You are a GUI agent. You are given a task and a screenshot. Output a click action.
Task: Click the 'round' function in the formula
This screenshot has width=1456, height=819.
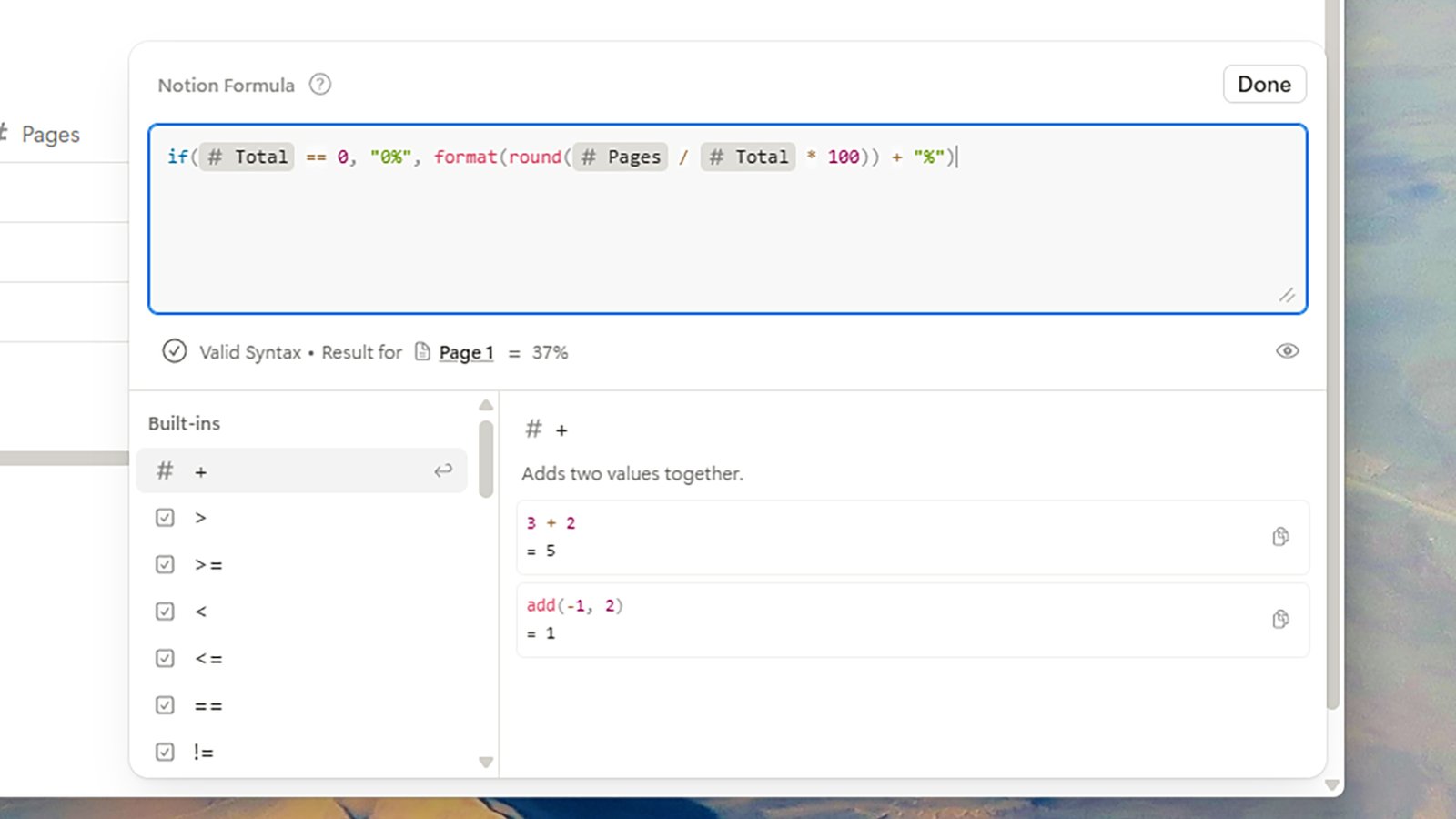pyautogui.click(x=535, y=157)
